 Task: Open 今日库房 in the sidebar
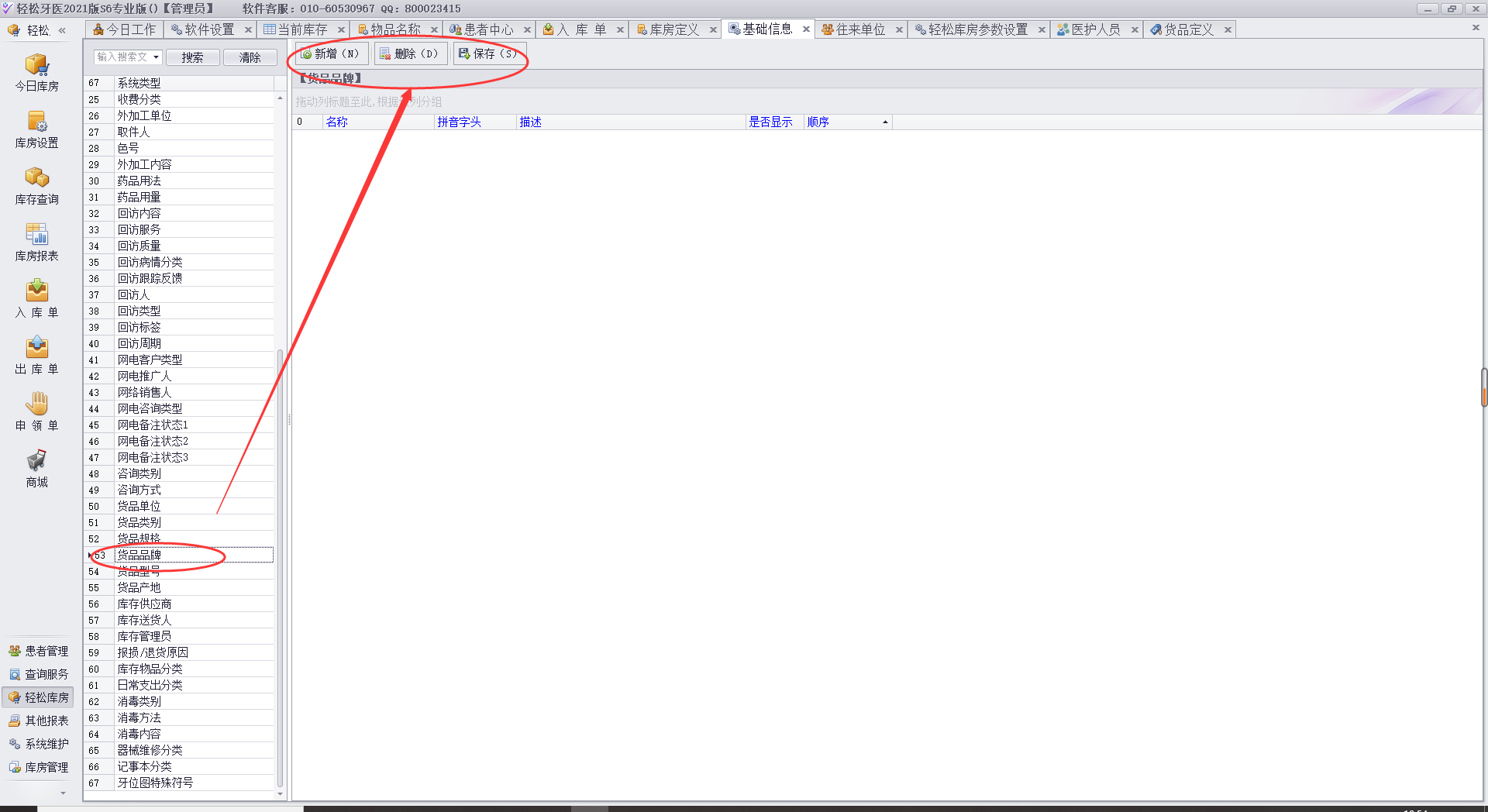[36, 73]
